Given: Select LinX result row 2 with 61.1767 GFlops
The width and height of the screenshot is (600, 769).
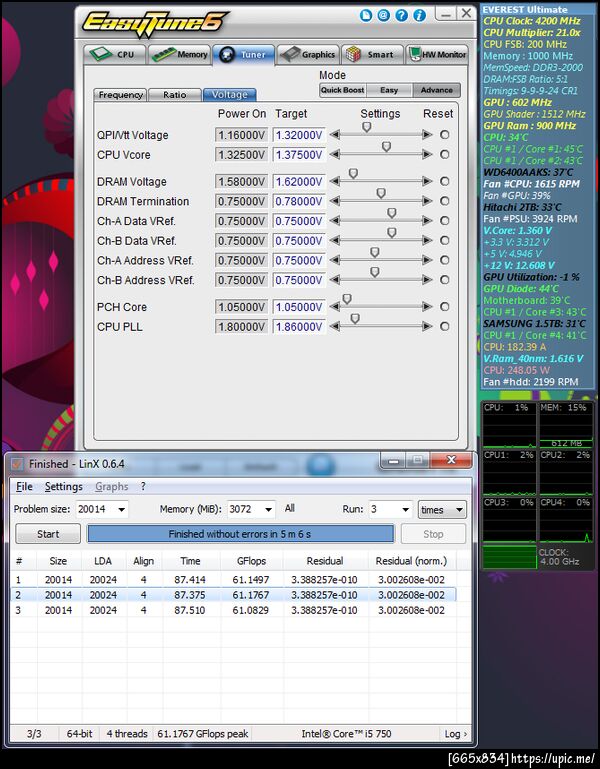Looking at the screenshot, I should 234,595.
